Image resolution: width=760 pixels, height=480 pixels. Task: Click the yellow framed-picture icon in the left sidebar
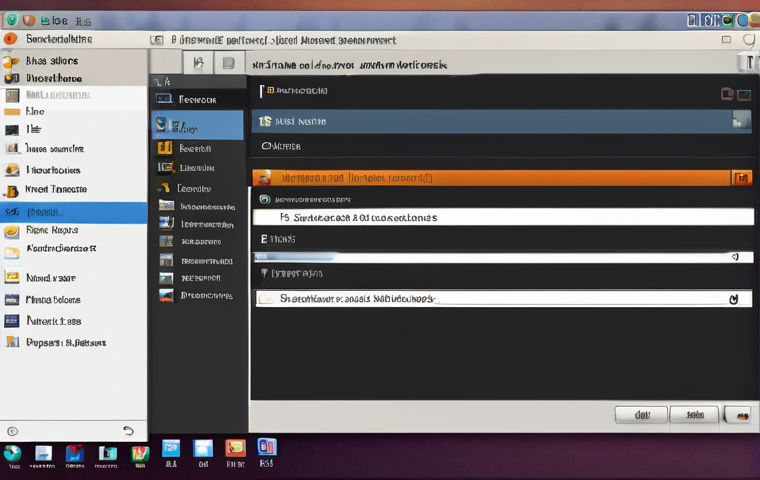point(12,277)
